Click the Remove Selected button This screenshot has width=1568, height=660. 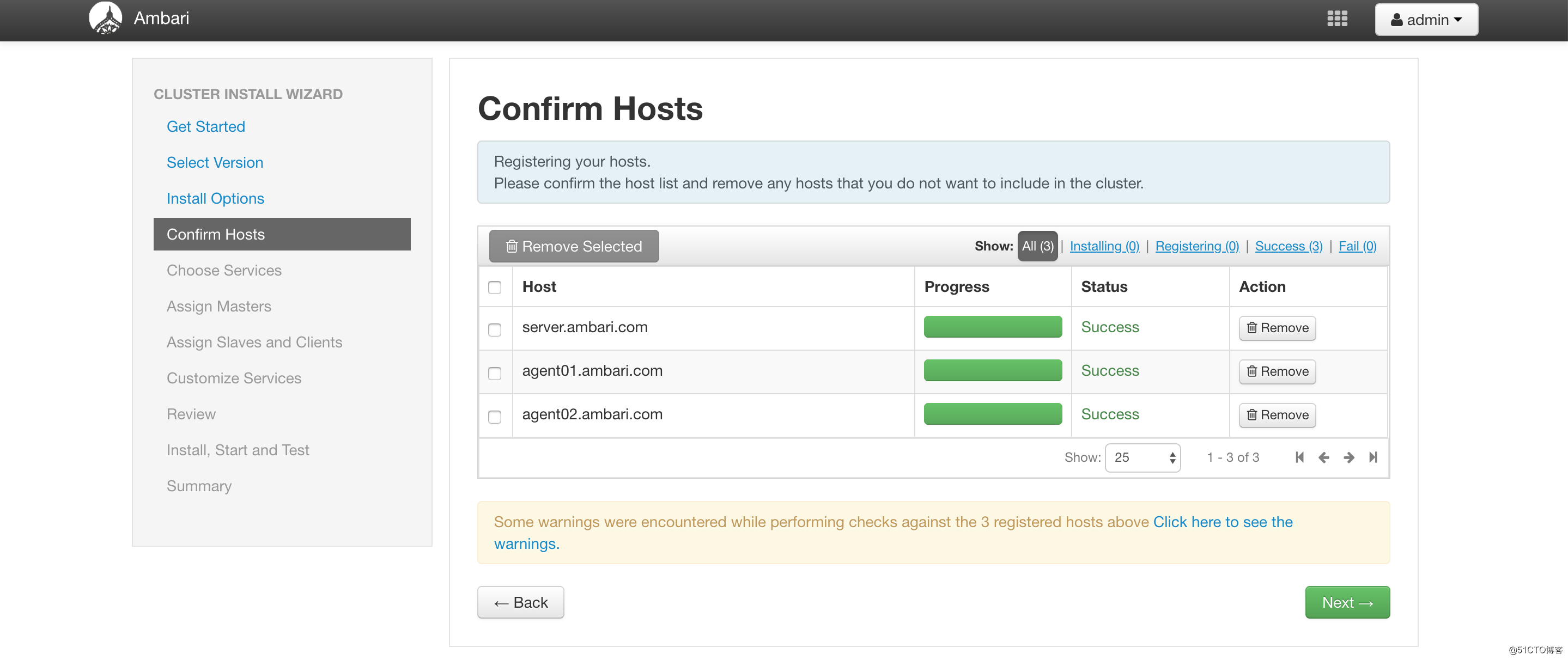(573, 246)
